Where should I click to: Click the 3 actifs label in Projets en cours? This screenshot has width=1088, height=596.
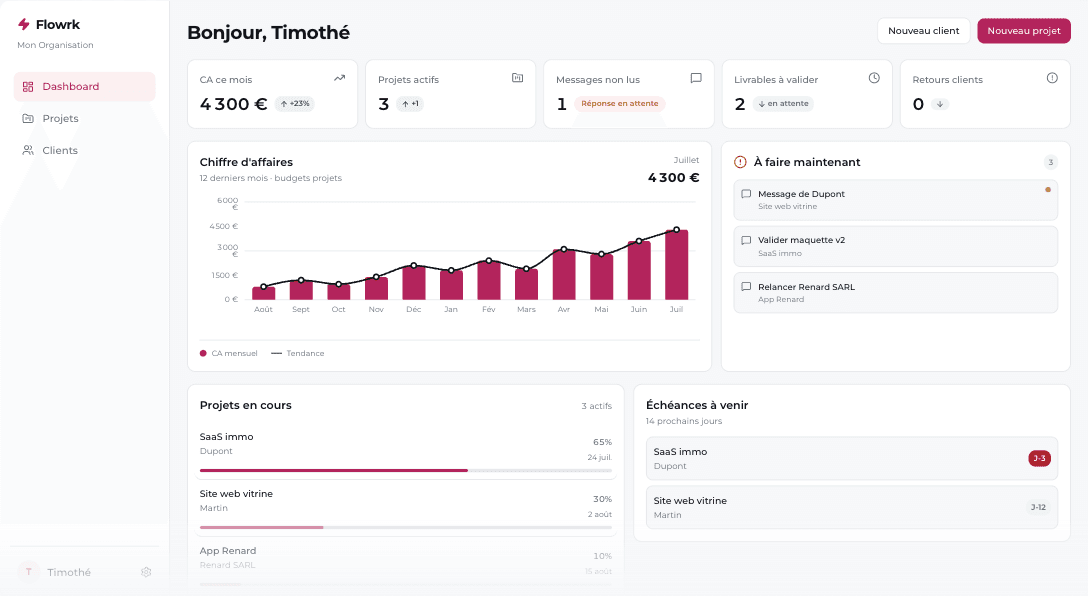(597, 406)
